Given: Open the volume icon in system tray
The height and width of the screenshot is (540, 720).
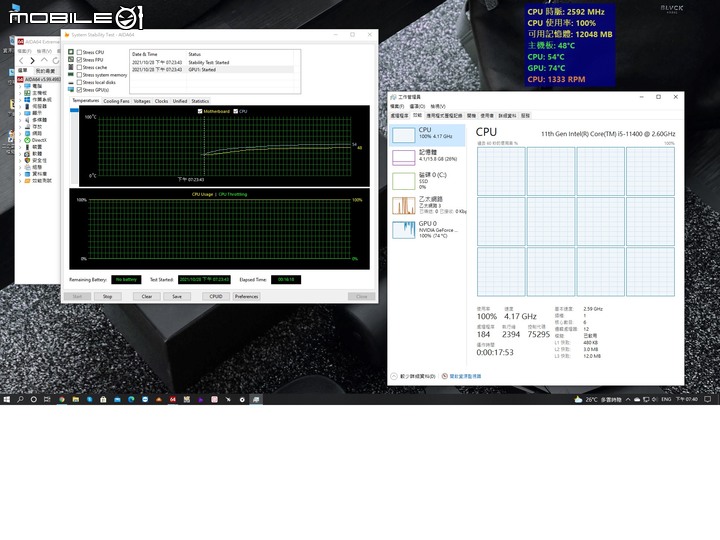Looking at the screenshot, I should tap(654, 399).
